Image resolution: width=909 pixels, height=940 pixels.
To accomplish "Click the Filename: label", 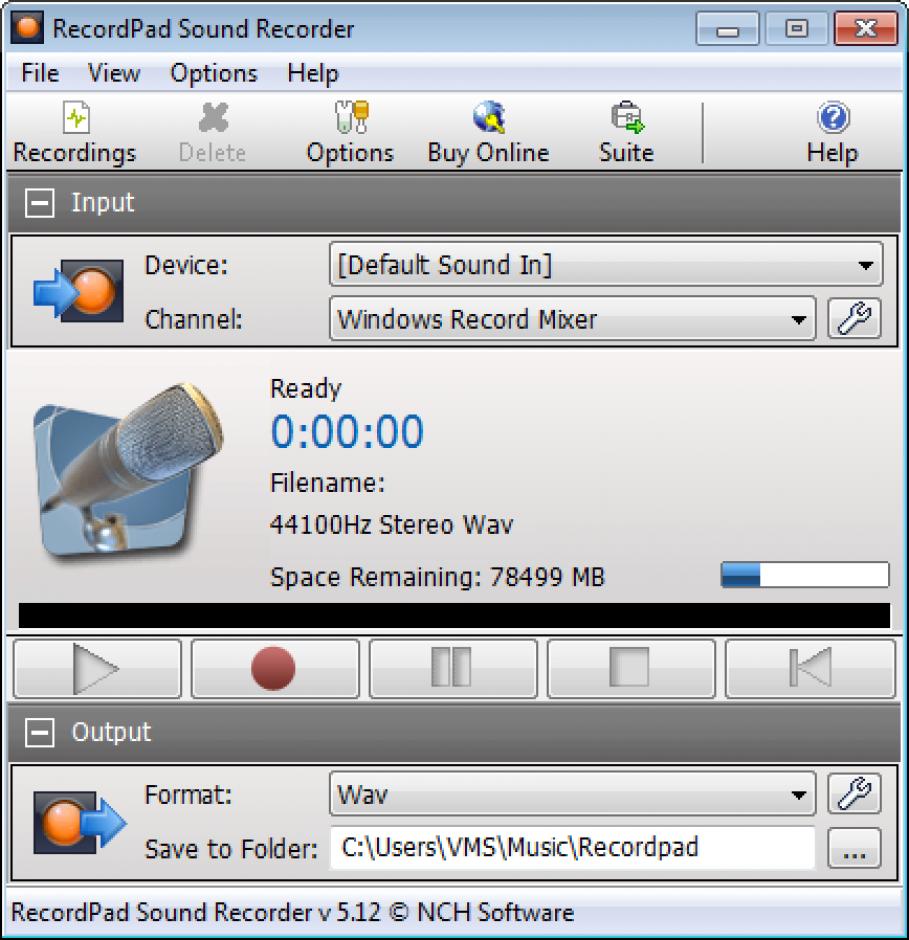I will 327,483.
